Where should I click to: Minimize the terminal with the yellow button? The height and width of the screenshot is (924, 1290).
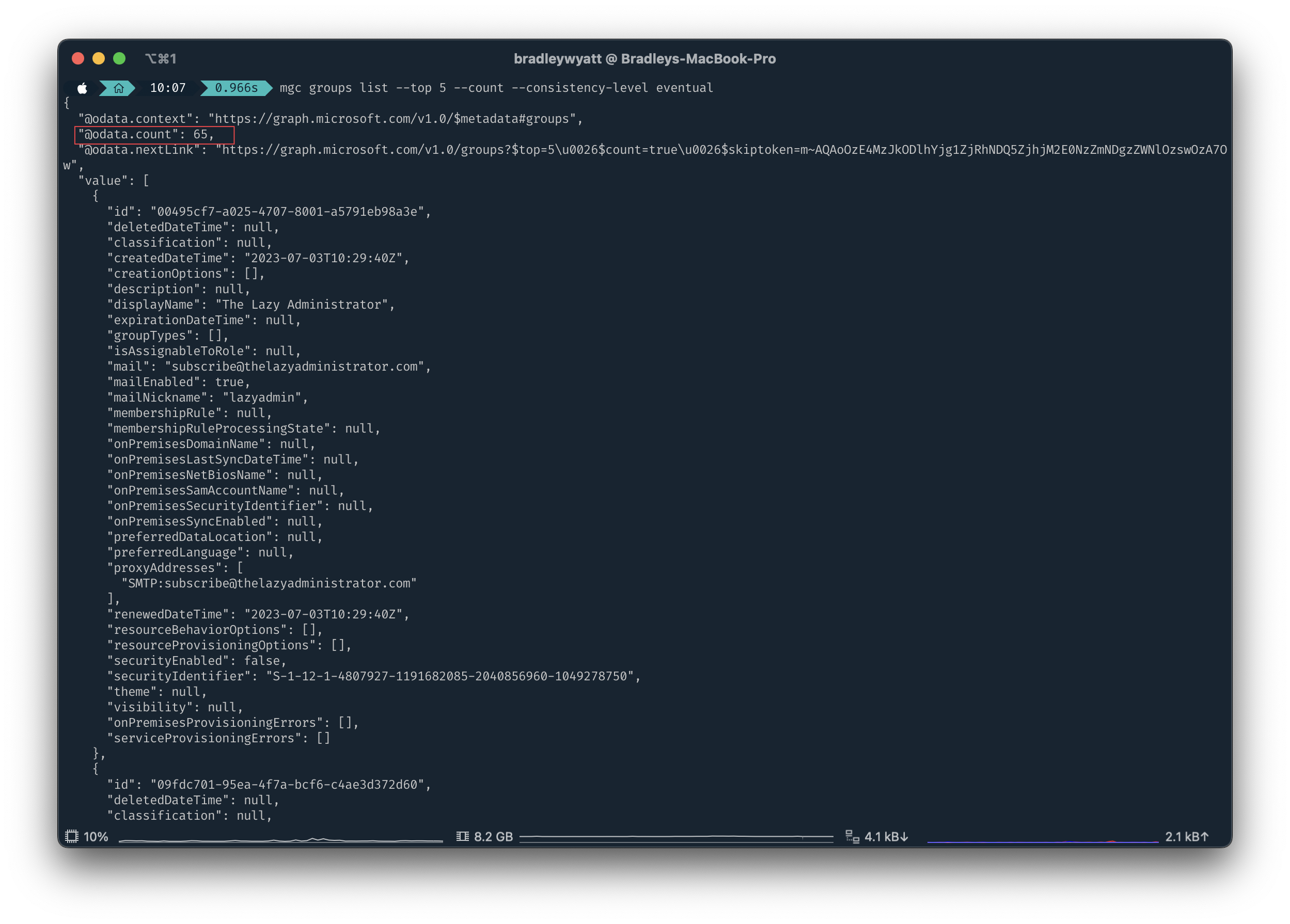[99, 58]
